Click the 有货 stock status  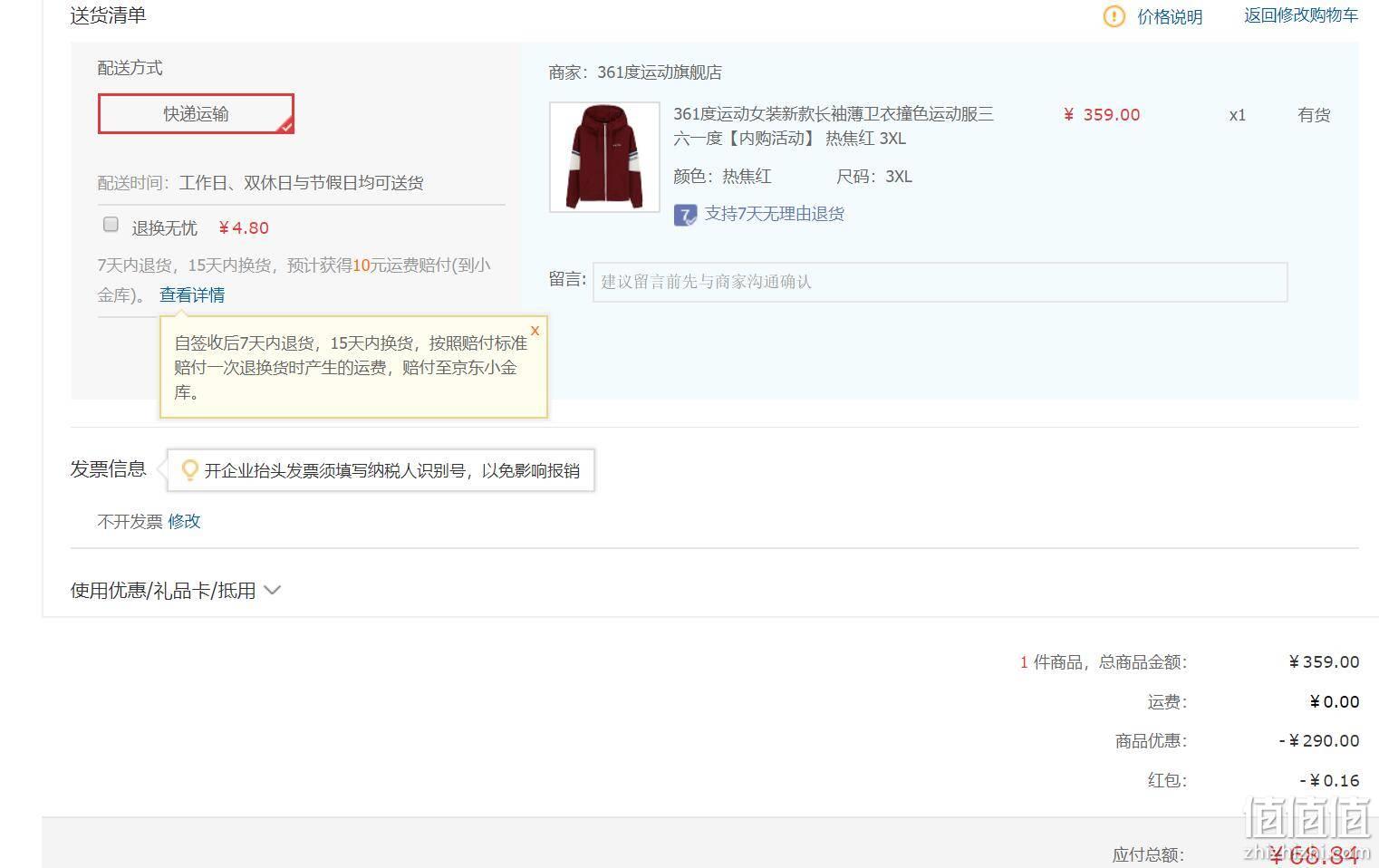1314,115
